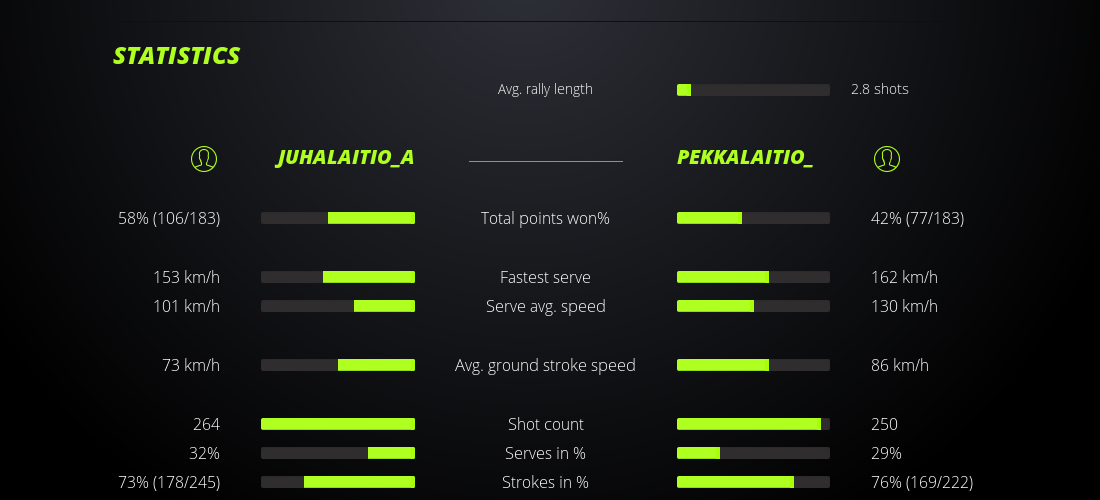Select the Shot count label
The image size is (1100, 500).
[x=545, y=424]
